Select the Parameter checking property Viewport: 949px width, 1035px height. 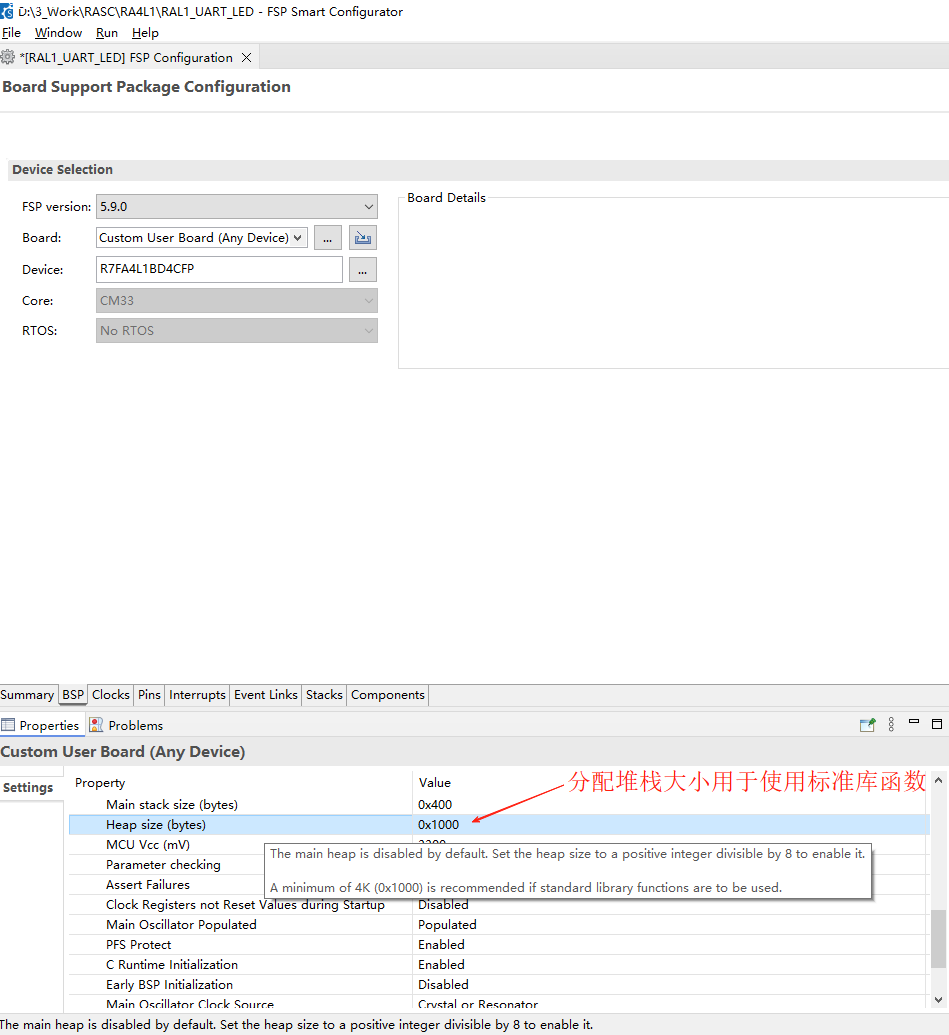pos(164,865)
